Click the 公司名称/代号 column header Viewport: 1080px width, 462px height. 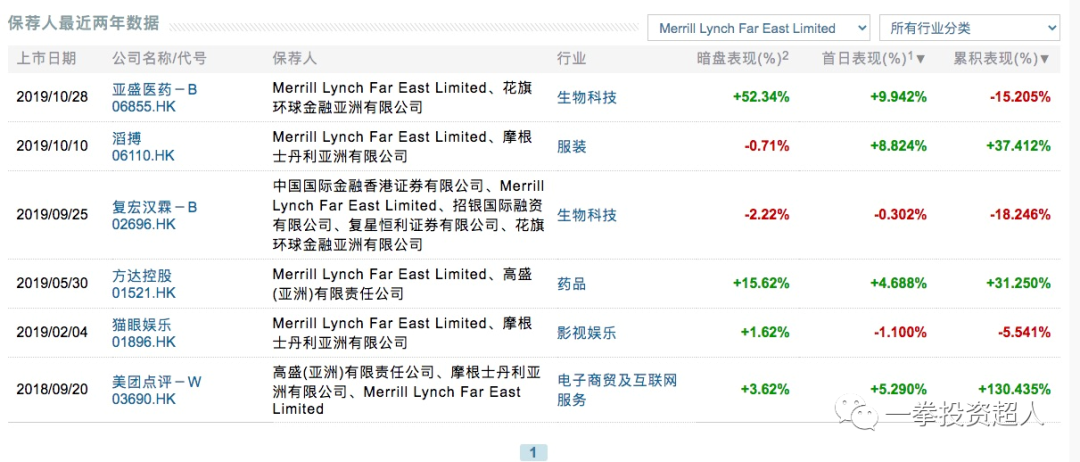coord(159,59)
